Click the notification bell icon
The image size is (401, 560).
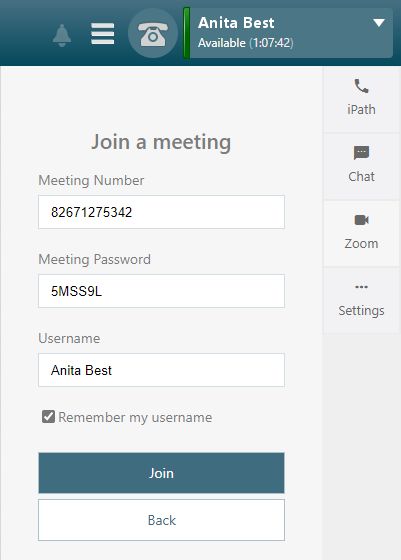click(x=62, y=35)
